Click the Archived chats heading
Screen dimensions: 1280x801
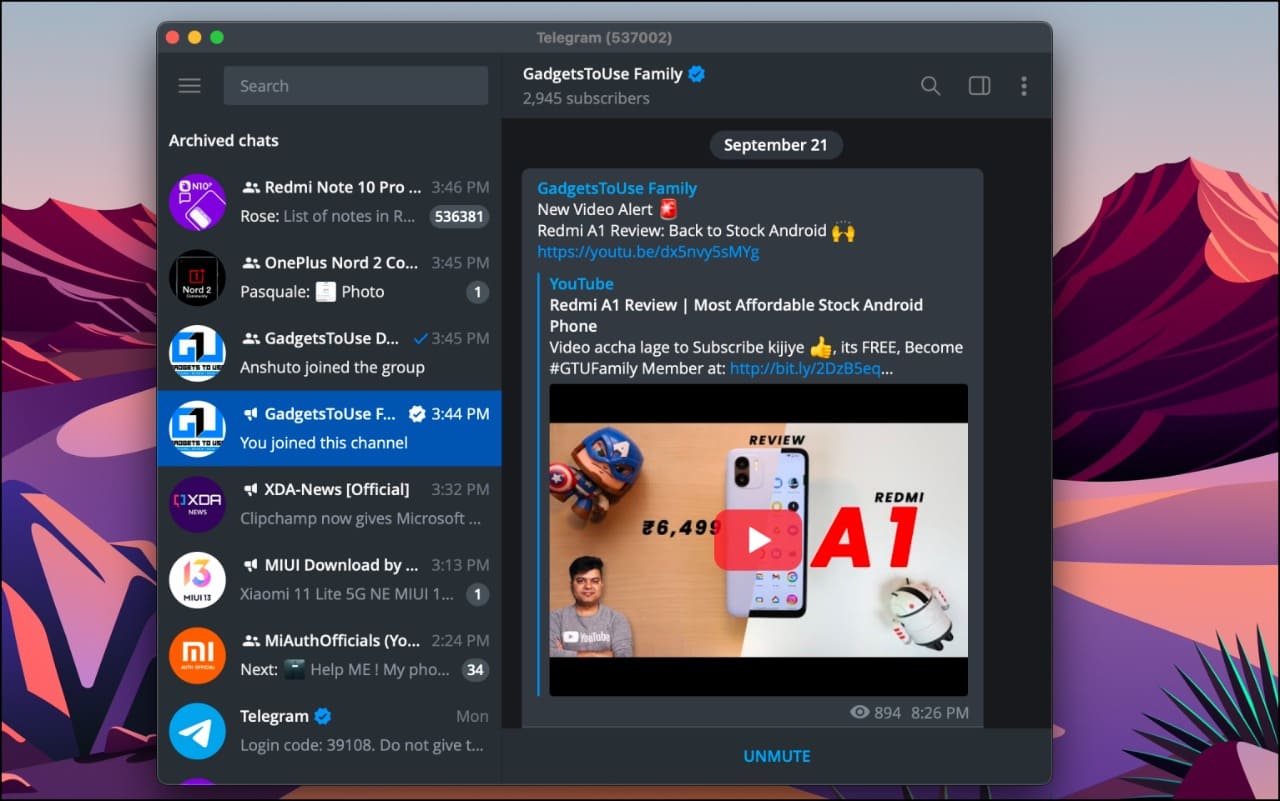tap(224, 141)
